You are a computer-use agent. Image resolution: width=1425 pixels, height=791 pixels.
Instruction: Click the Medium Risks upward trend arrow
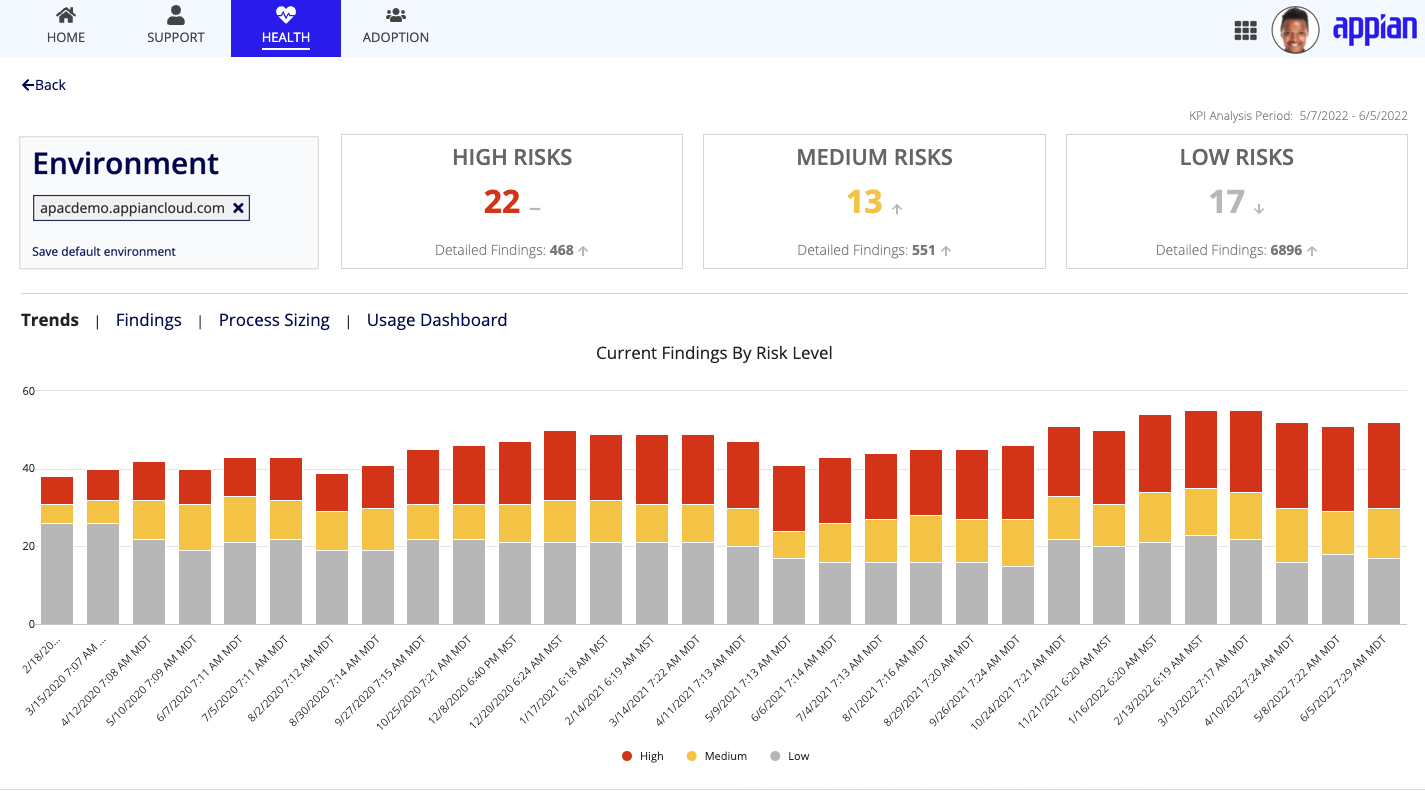(897, 209)
